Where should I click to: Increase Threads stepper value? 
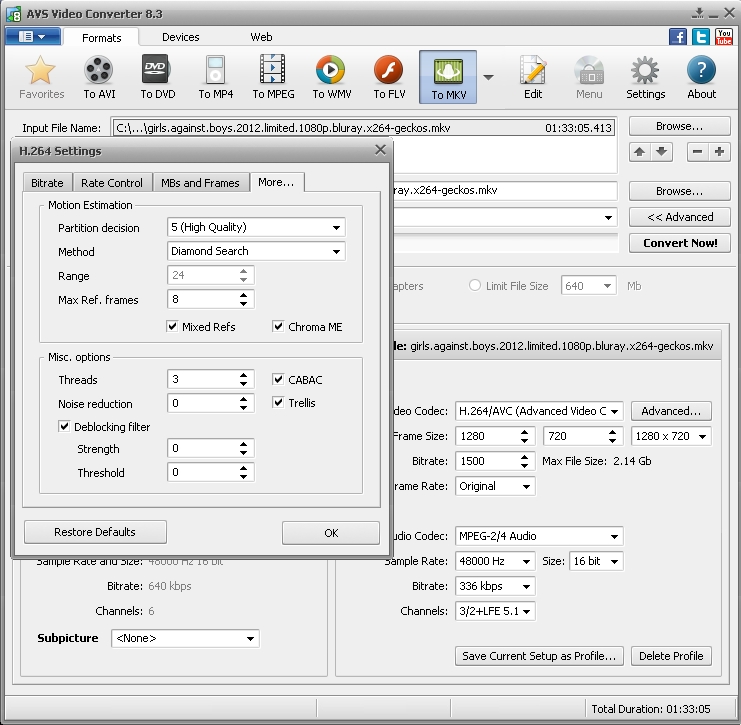click(x=243, y=375)
